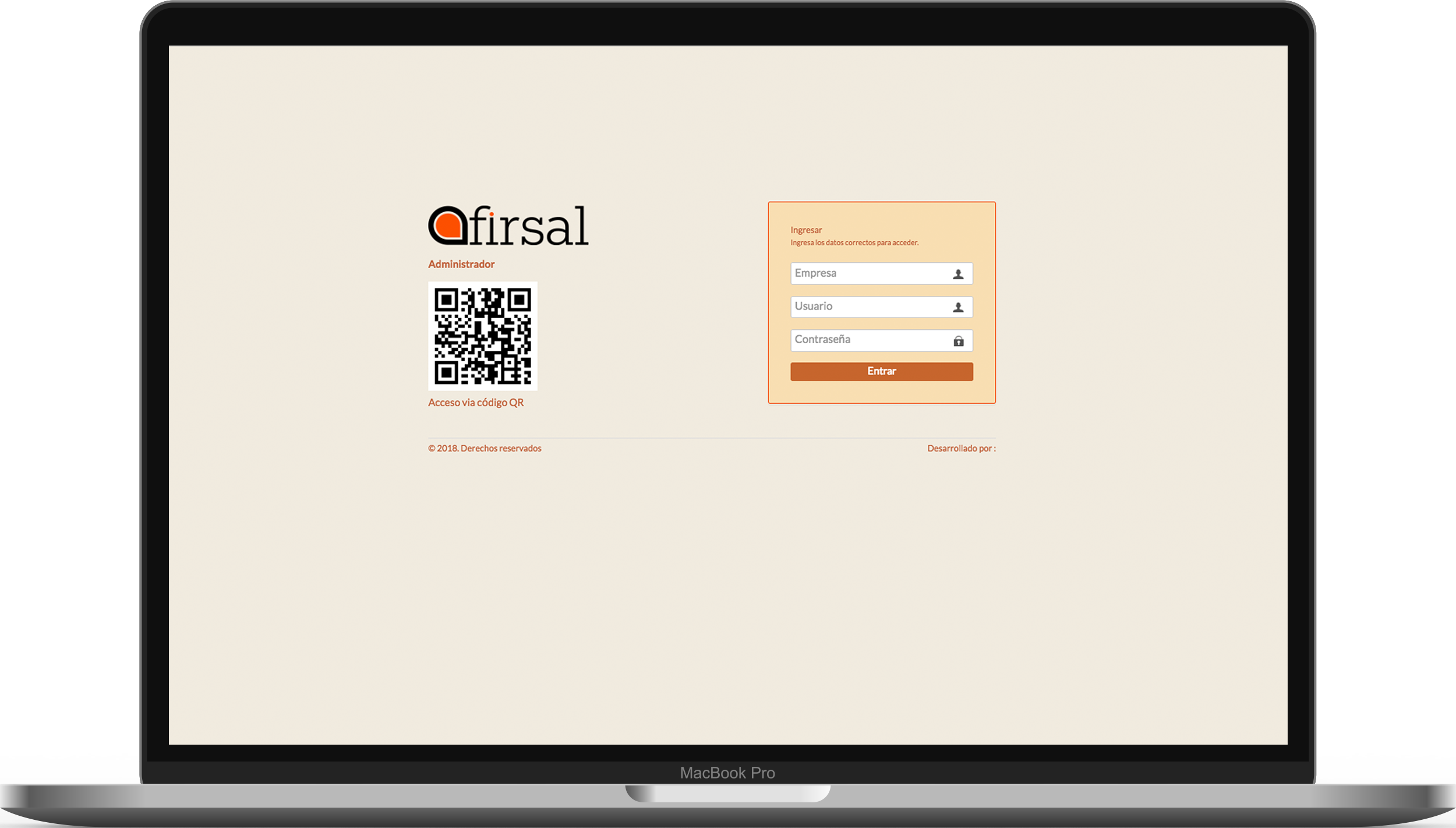Click the padlock icon in Contraseña field
This screenshot has height=828, width=1456.
[958, 341]
